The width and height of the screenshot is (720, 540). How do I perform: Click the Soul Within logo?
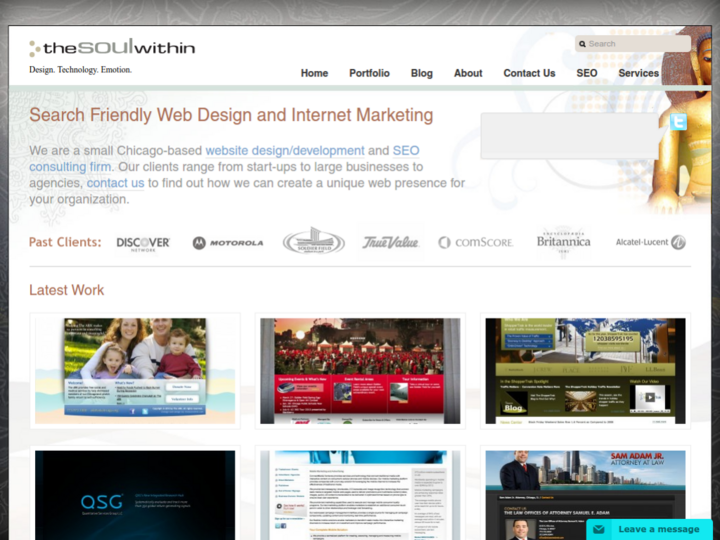coord(112,48)
